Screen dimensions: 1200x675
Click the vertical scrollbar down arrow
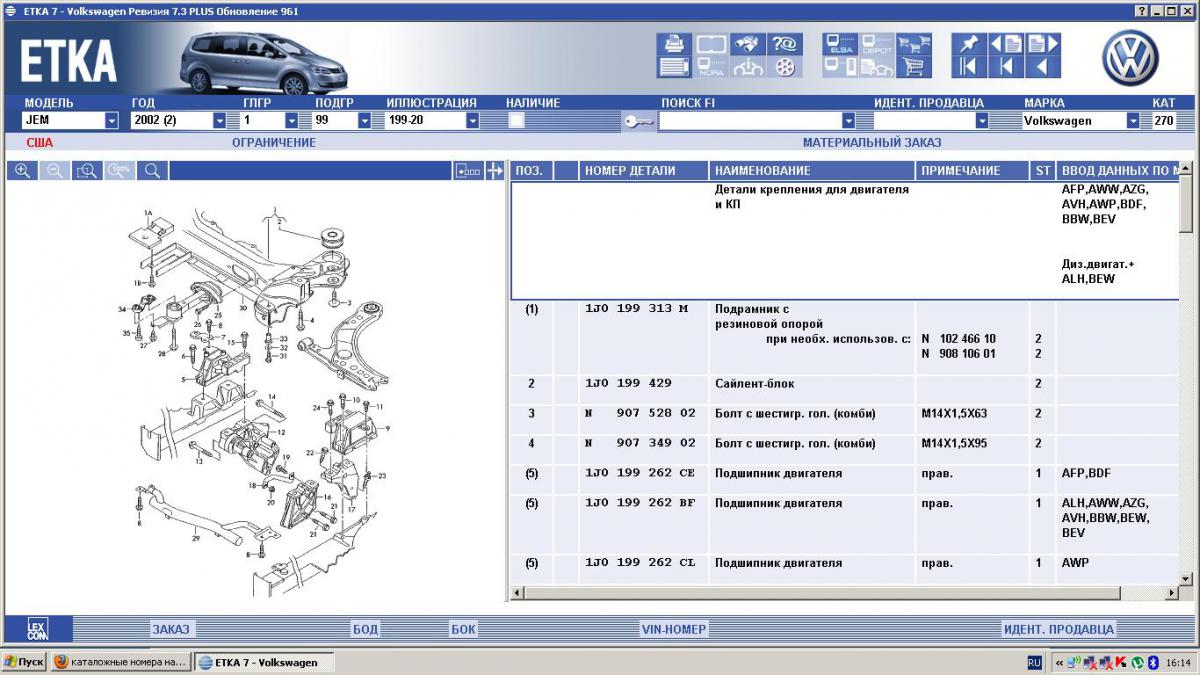pos(1186,578)
